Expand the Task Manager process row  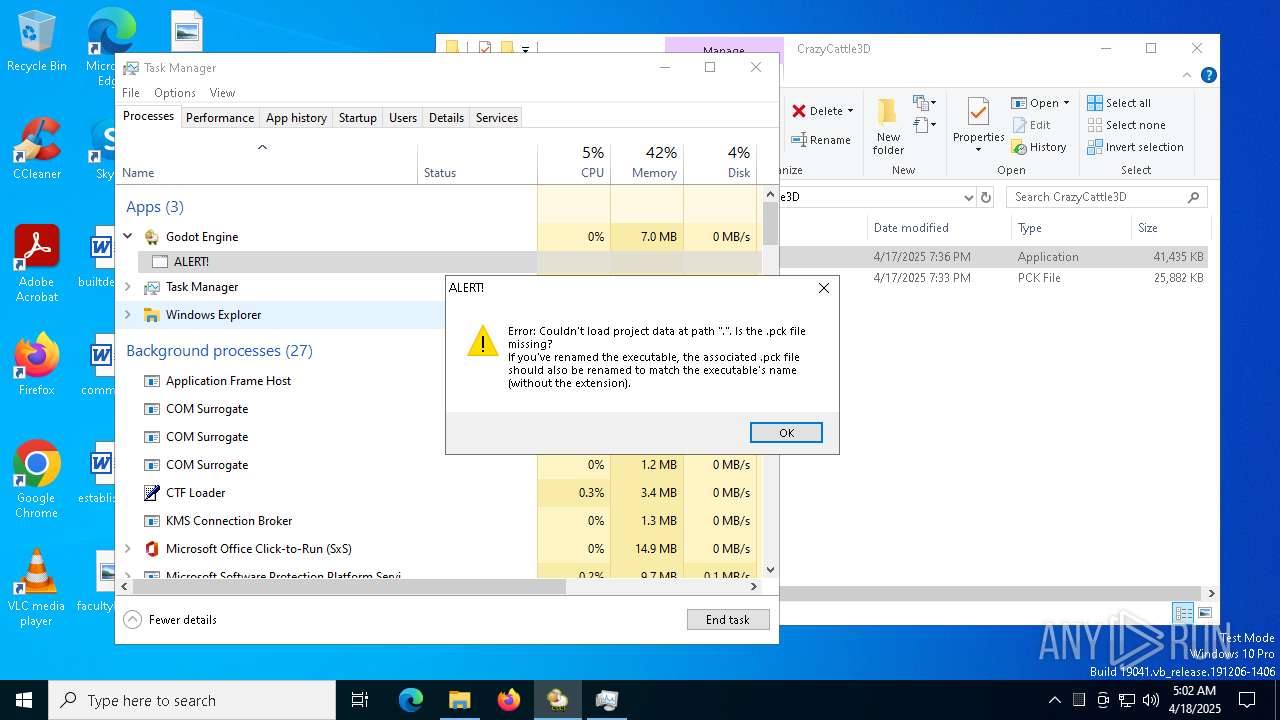(x=128, y=287)
